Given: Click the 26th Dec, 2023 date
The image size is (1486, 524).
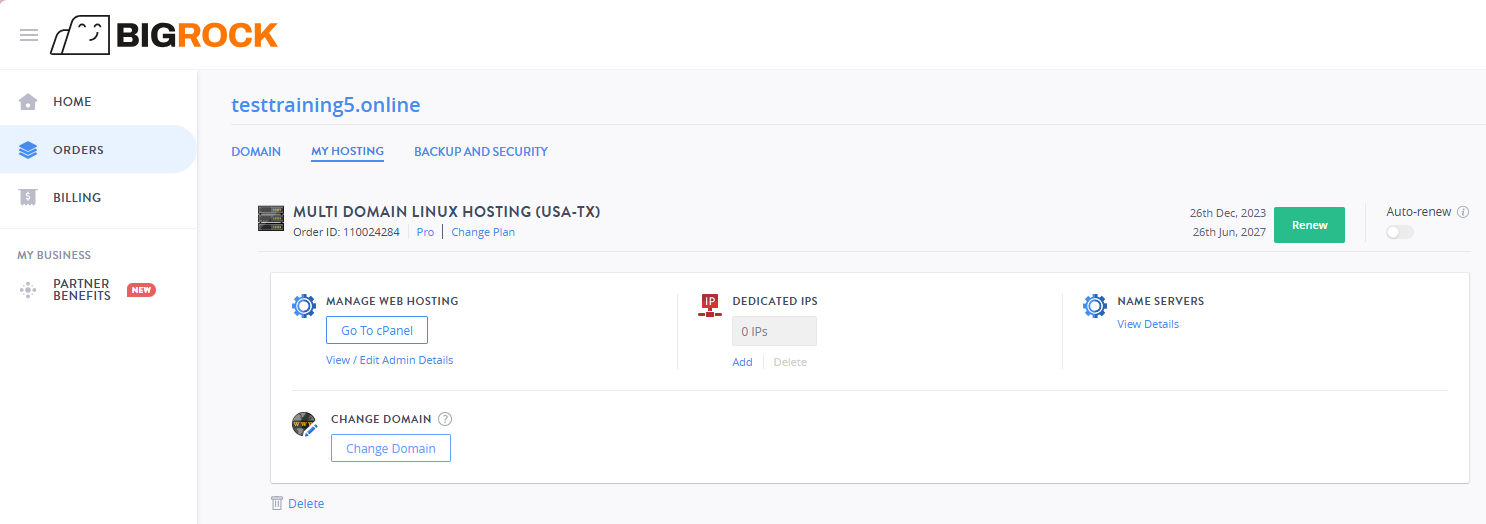Looking at the screenshot, I should [1228, 213].
